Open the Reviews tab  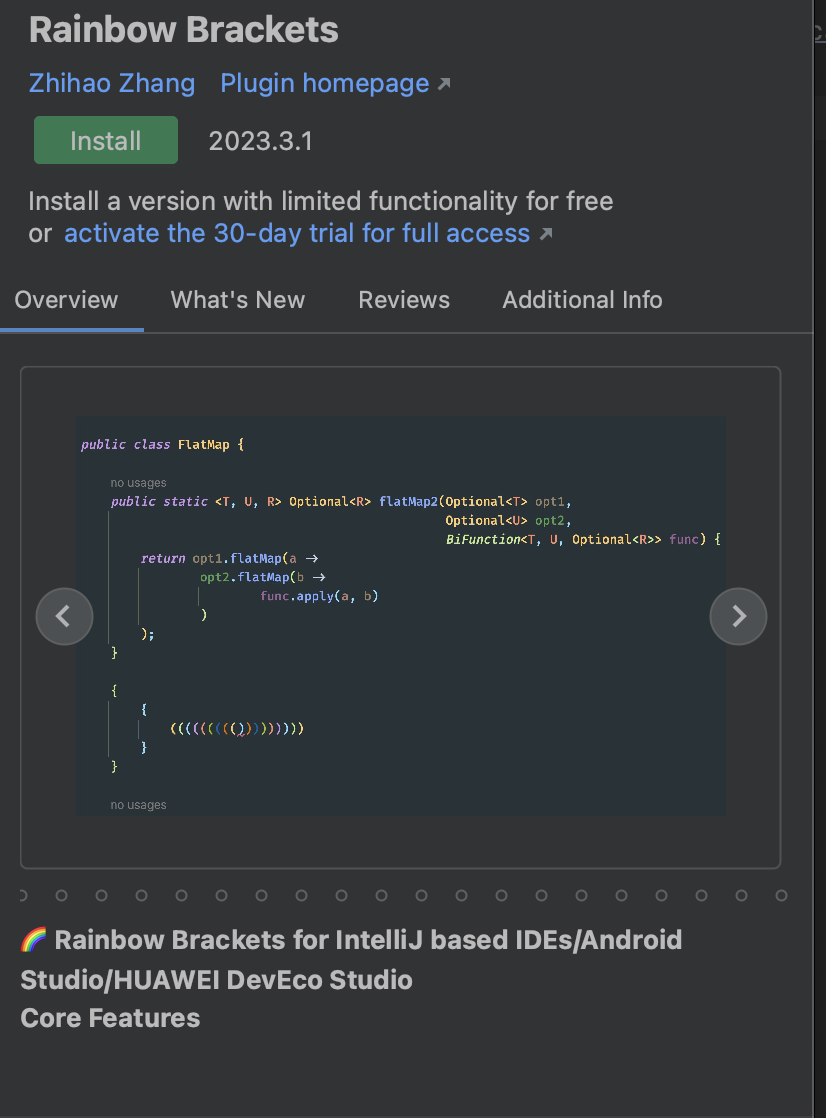click(404, 300)
